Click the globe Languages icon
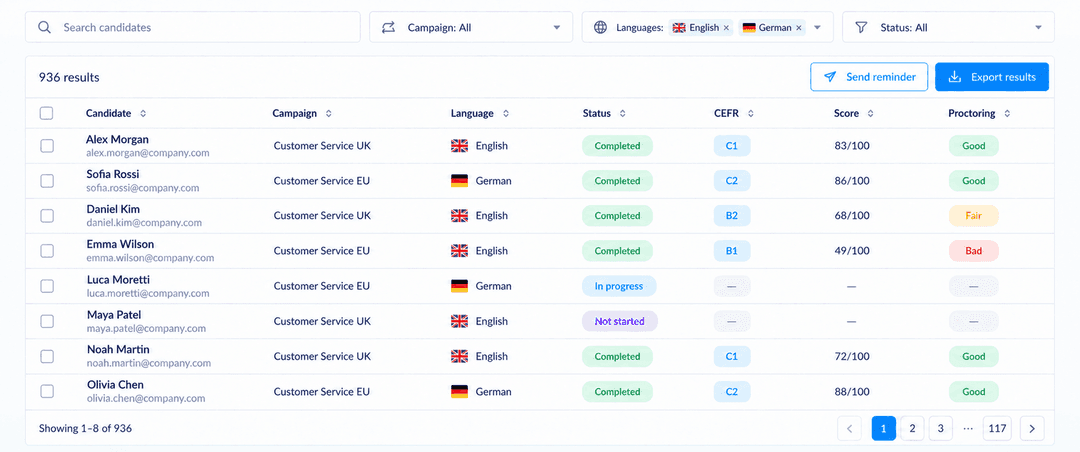 (601, 28)
